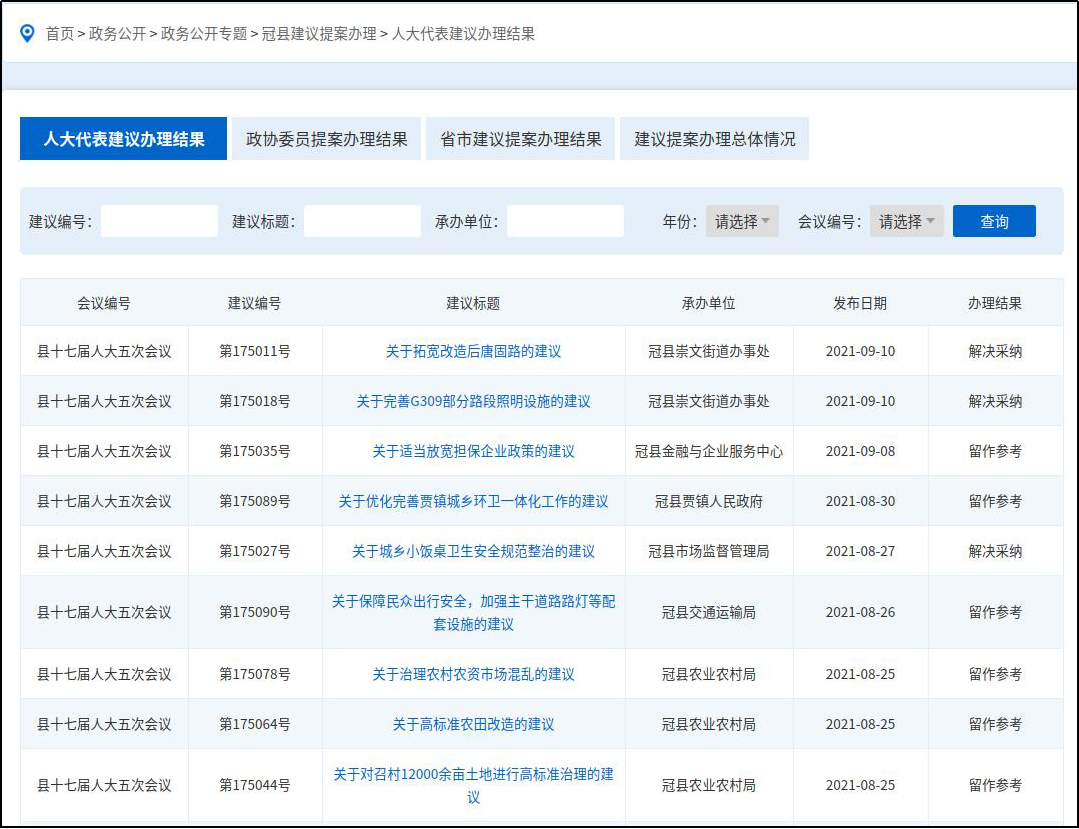Click the 办理结果 column header
Image resolution: width=1079 pixels, height=829 pixels.
click(x=995, y=303)
